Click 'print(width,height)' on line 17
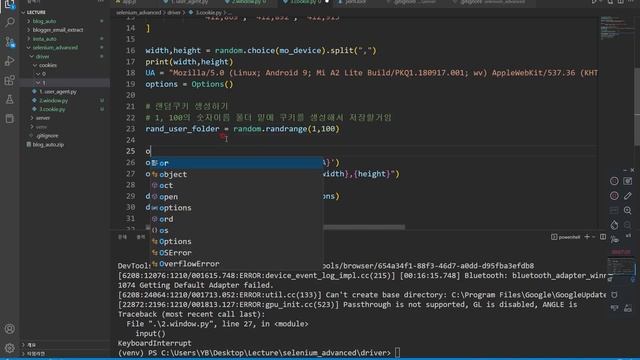The width and height of the screenshot is (640, 360). [189, 62]
